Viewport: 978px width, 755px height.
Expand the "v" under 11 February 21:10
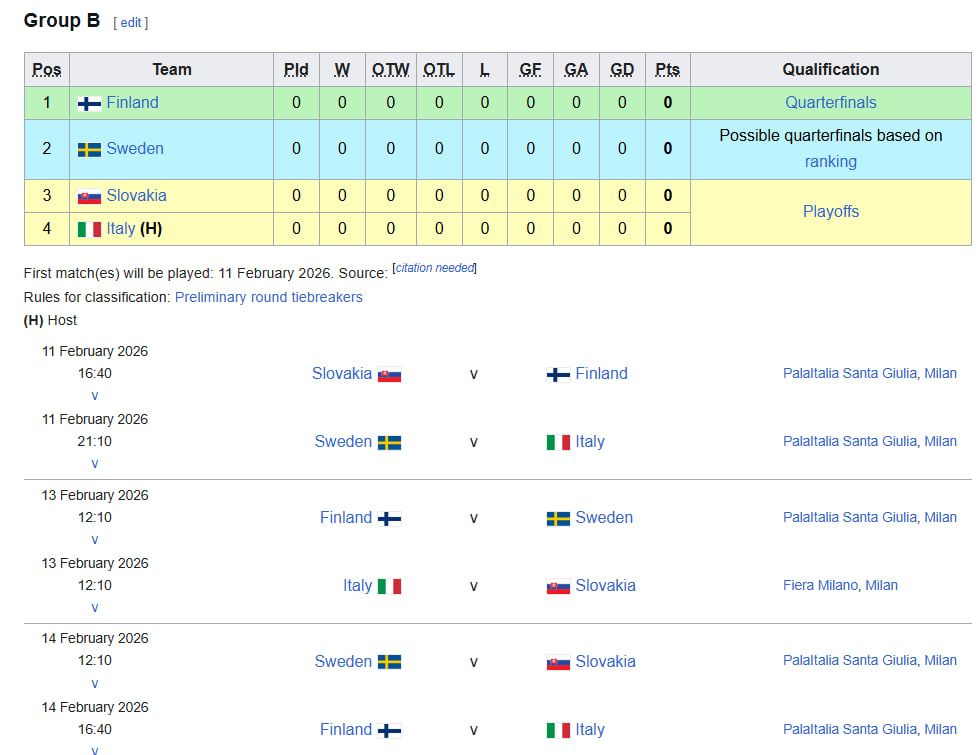click(x=95, y=464)
